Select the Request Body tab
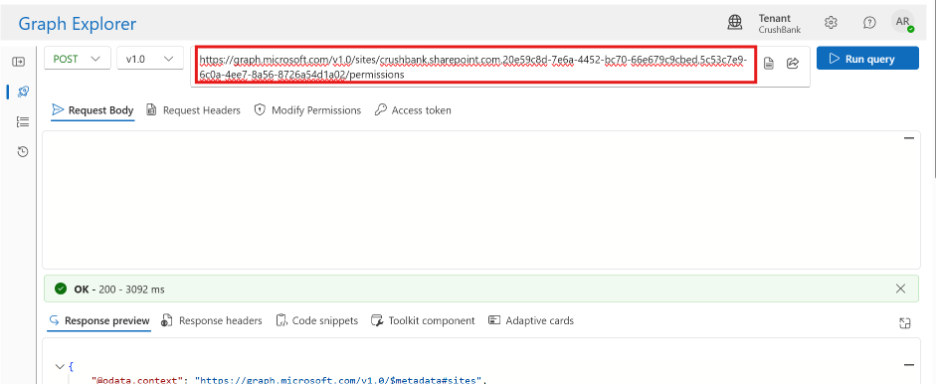Screen dimensions: 936x384 (93, 110)
